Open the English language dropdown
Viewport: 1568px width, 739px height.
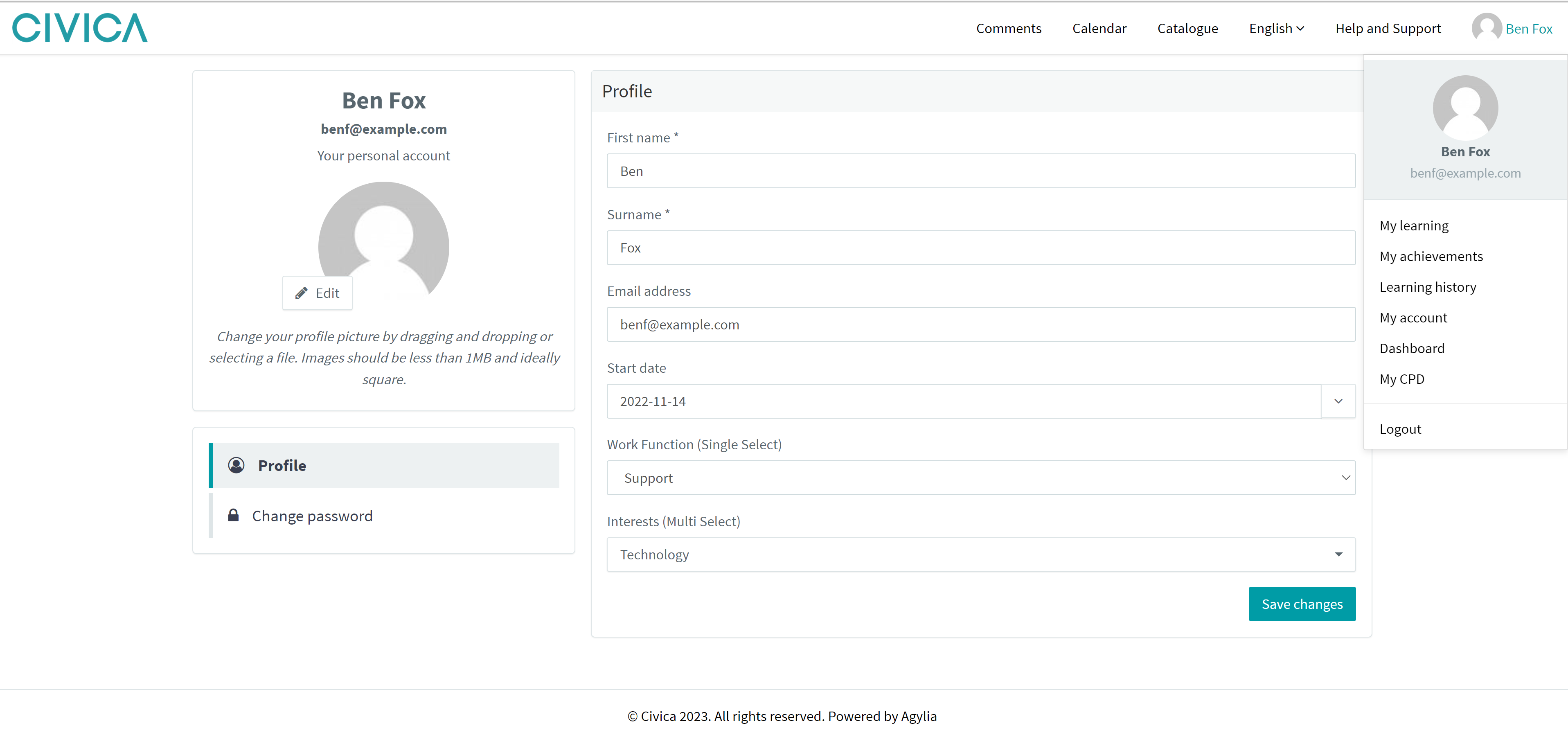click(x=1276, y=29)
